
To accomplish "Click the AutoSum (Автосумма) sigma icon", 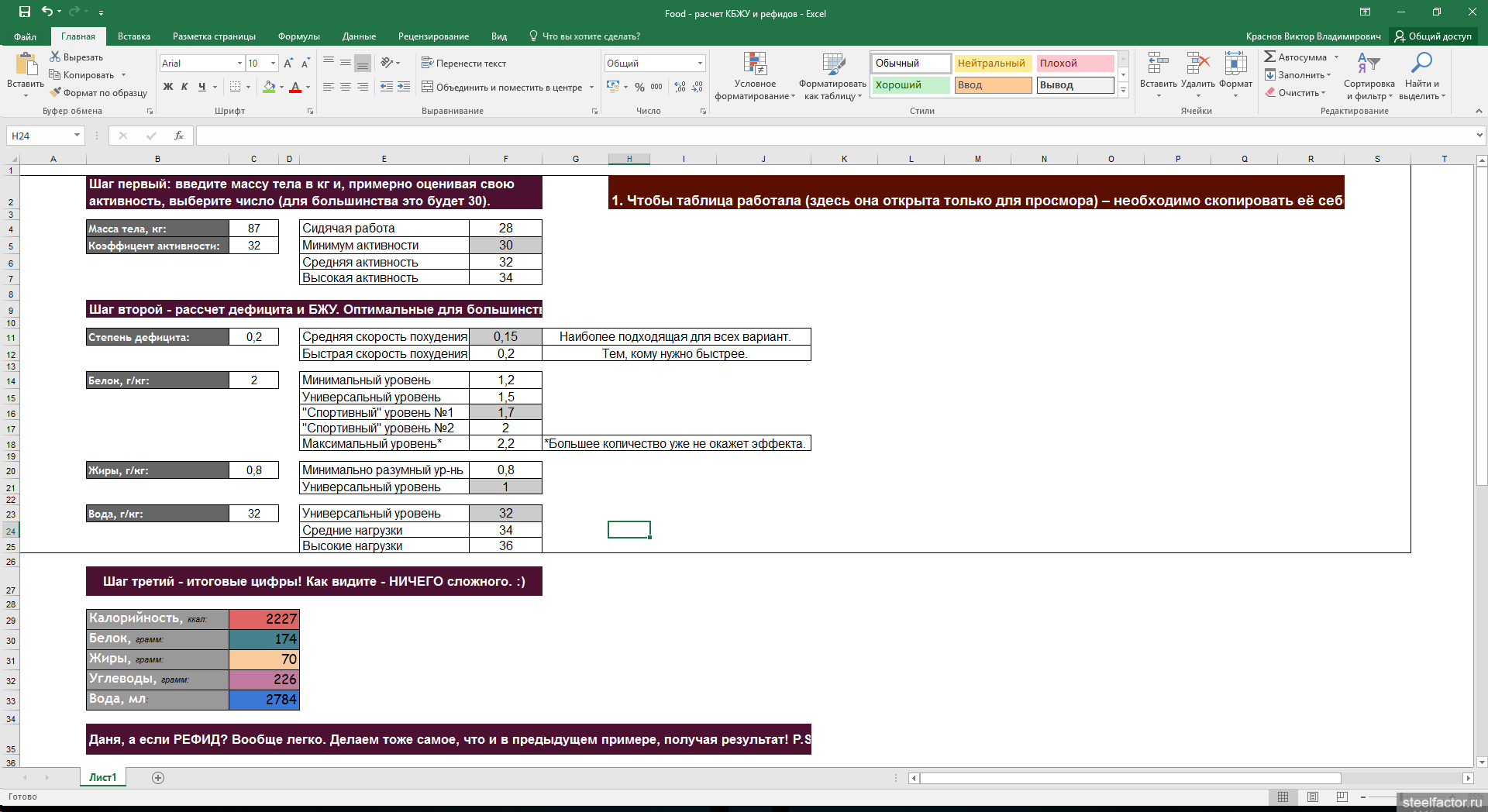I will [1269, 57].
